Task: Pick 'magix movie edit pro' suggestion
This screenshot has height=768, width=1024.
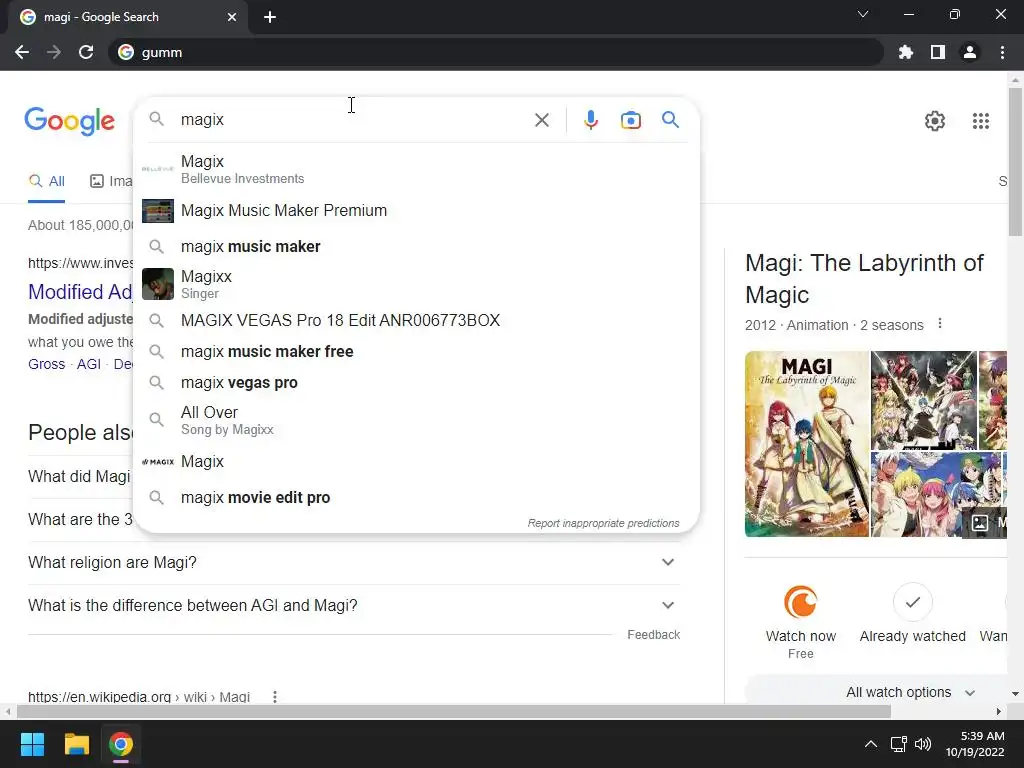Action: click(416, 498)
